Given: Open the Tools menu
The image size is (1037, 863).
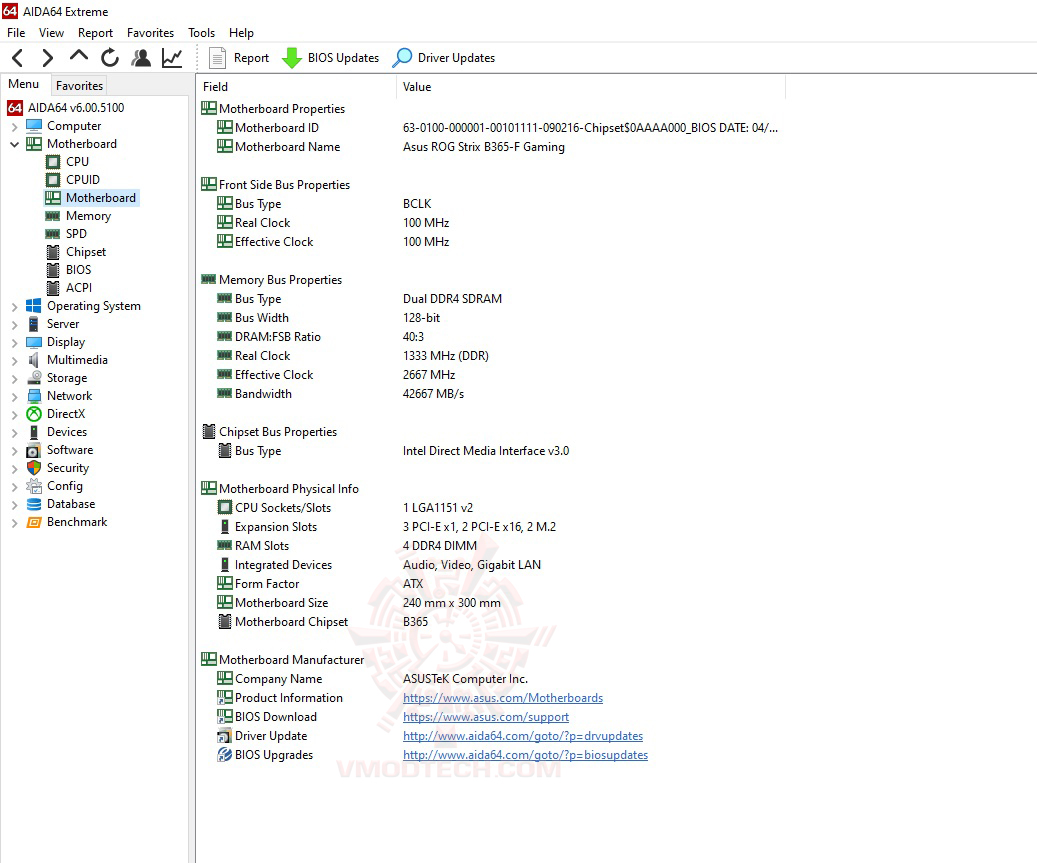Looking at the screenshot, I should pos(201,32).
